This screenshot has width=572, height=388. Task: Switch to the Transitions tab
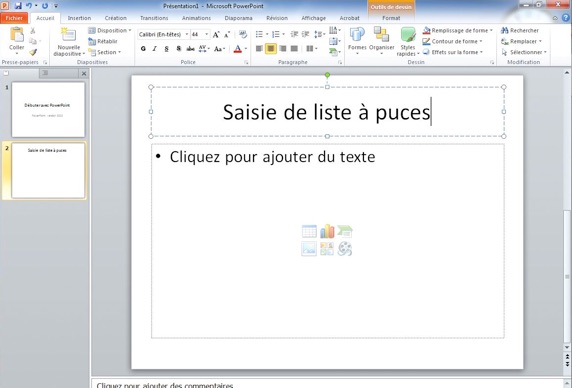click(x=154, y=18)
